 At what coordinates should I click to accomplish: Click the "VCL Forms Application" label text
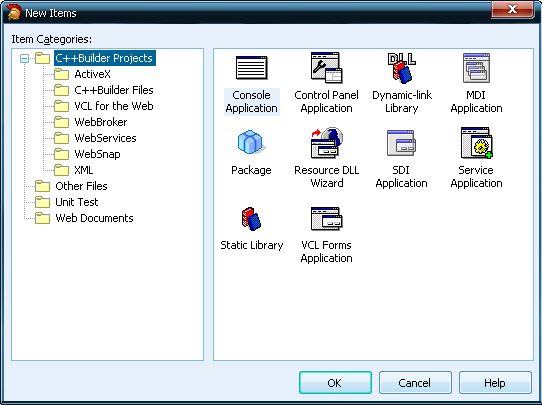pyautogui.click(x=326, y=252)
